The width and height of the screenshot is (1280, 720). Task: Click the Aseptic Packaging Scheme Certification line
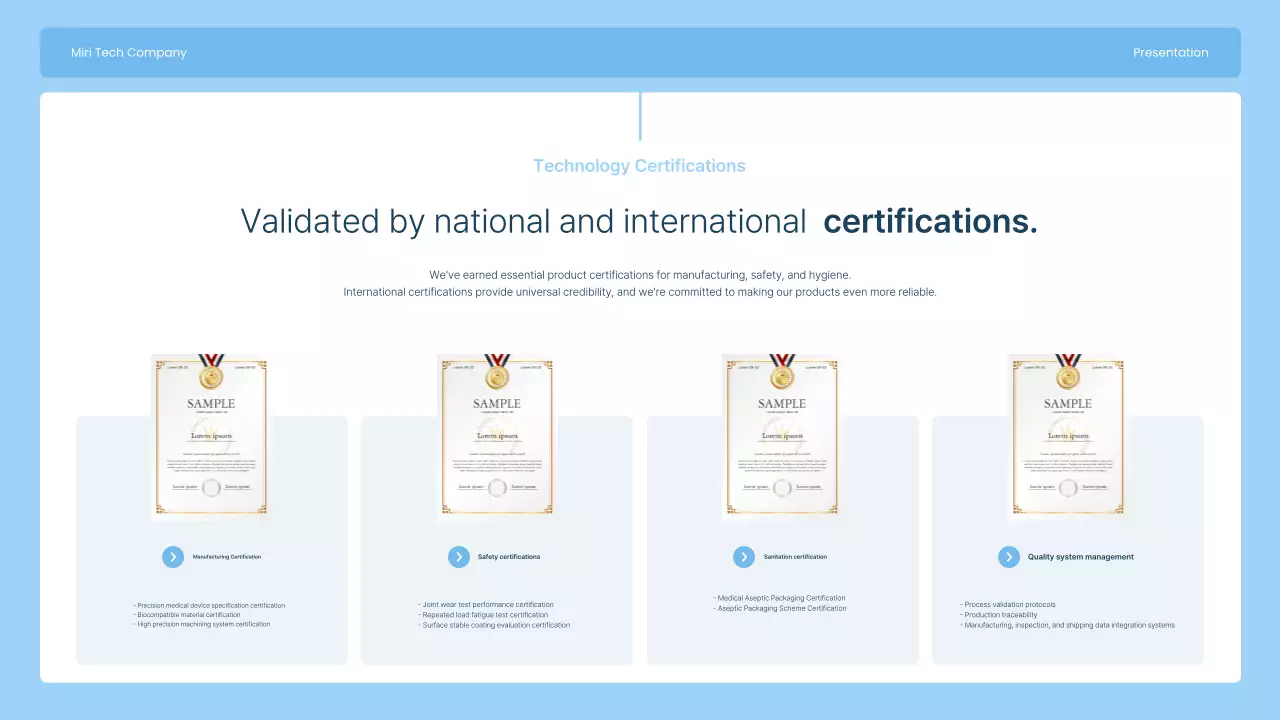782,608
